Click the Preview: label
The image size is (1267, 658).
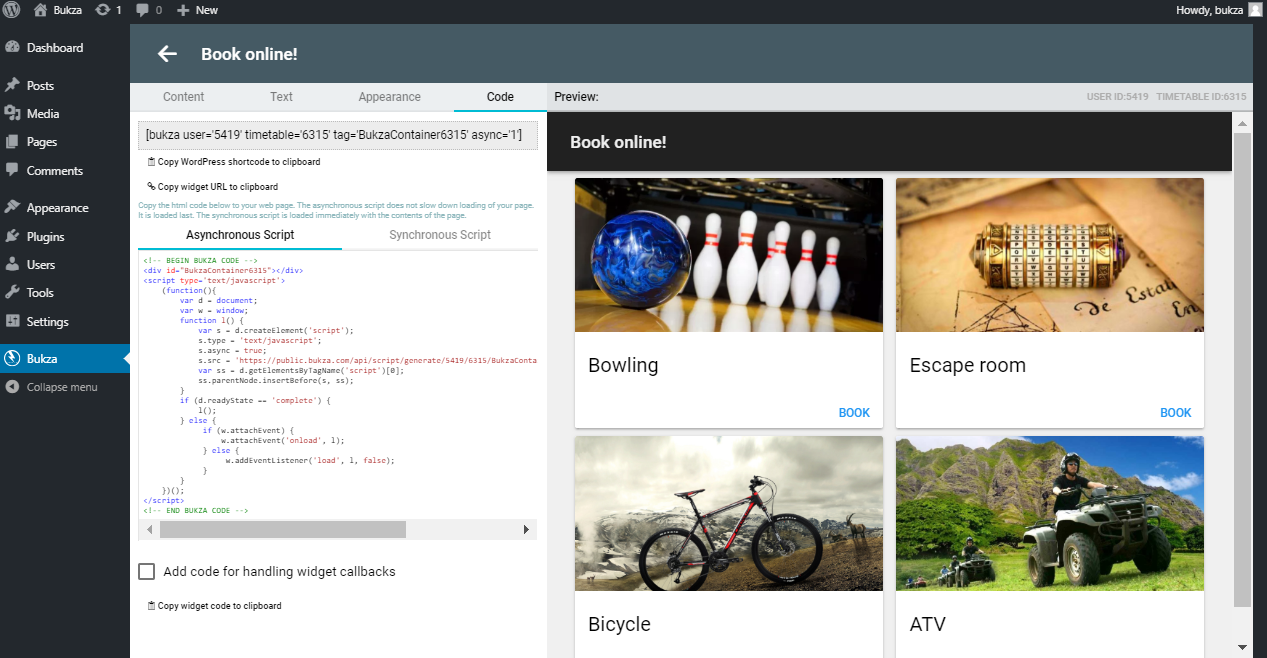576,97
